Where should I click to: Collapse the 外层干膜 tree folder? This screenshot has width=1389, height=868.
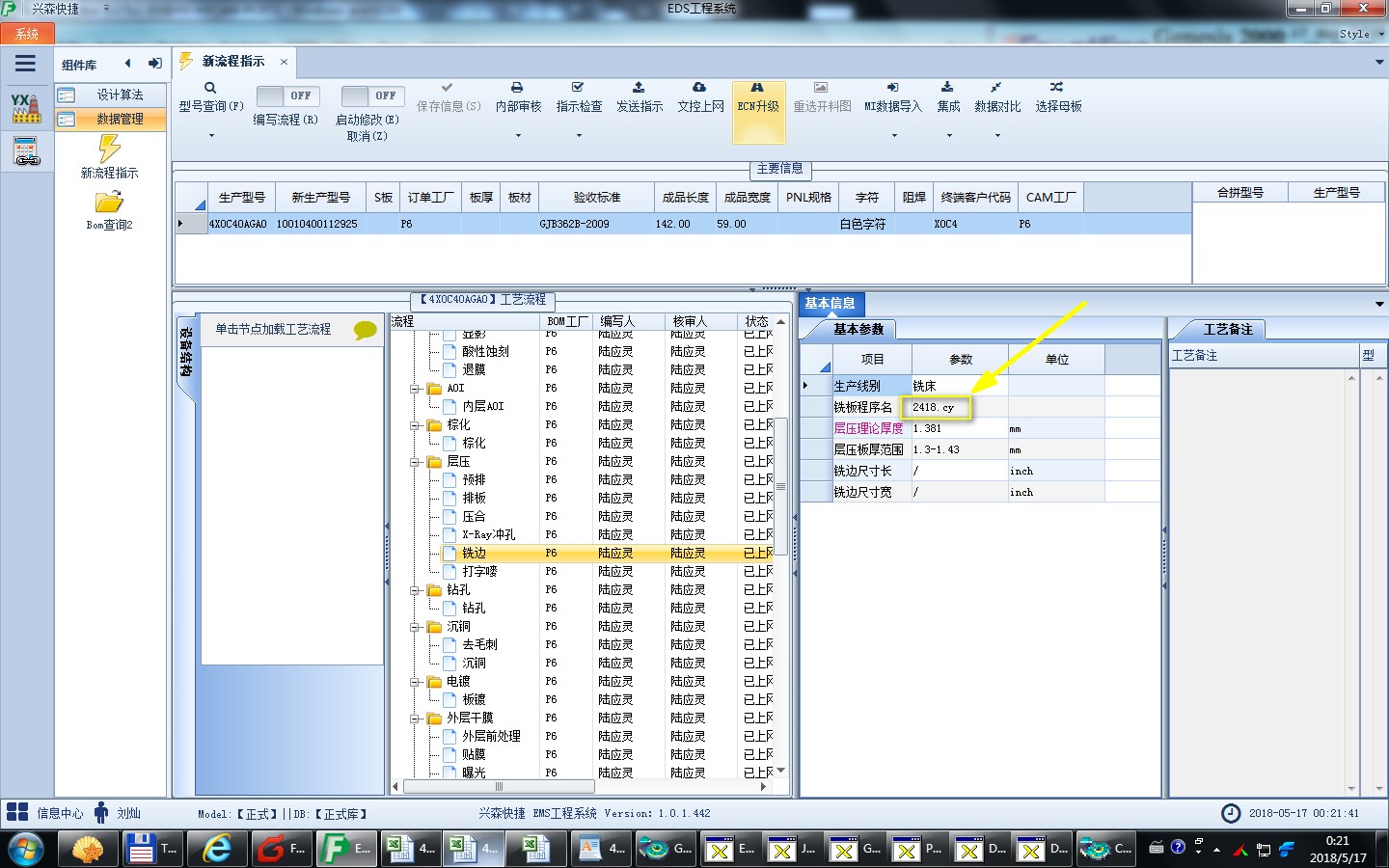(416, 719)
